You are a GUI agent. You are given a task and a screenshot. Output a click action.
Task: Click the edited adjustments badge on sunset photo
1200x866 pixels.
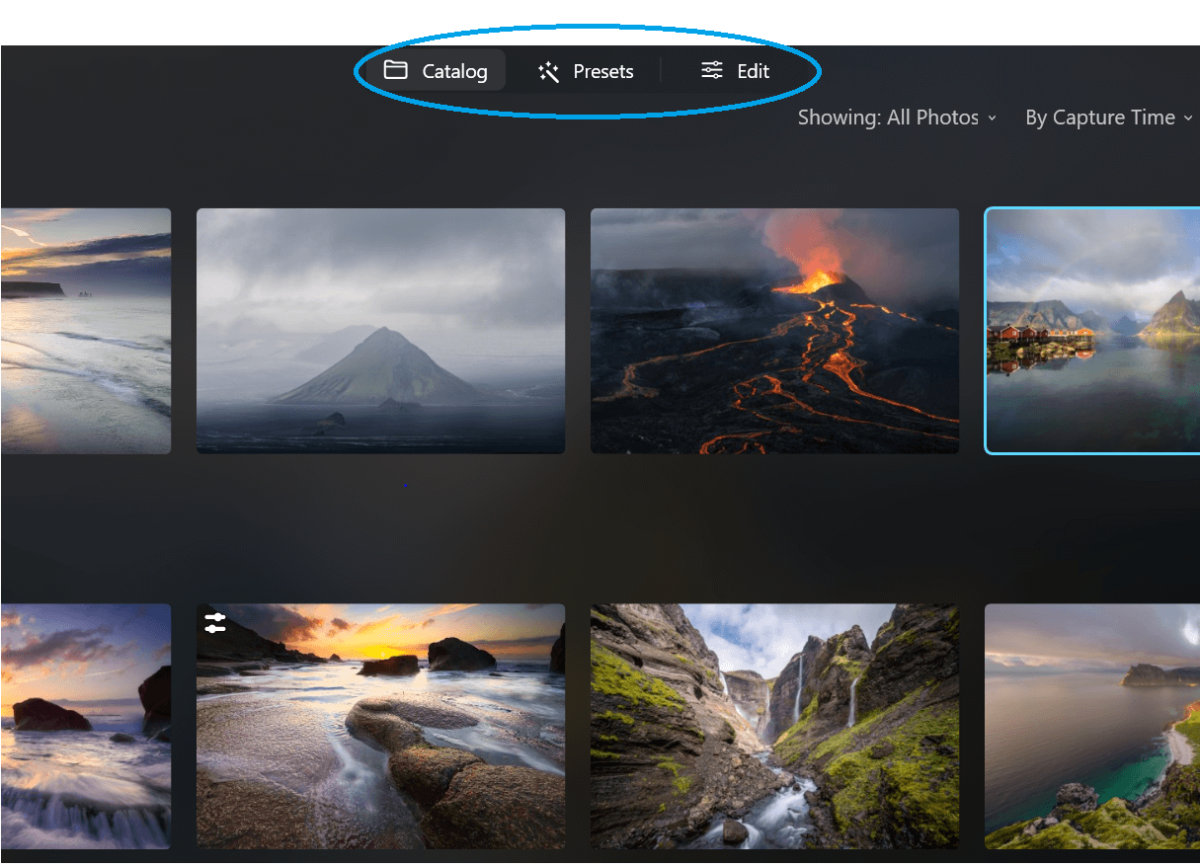click(217, 623)
